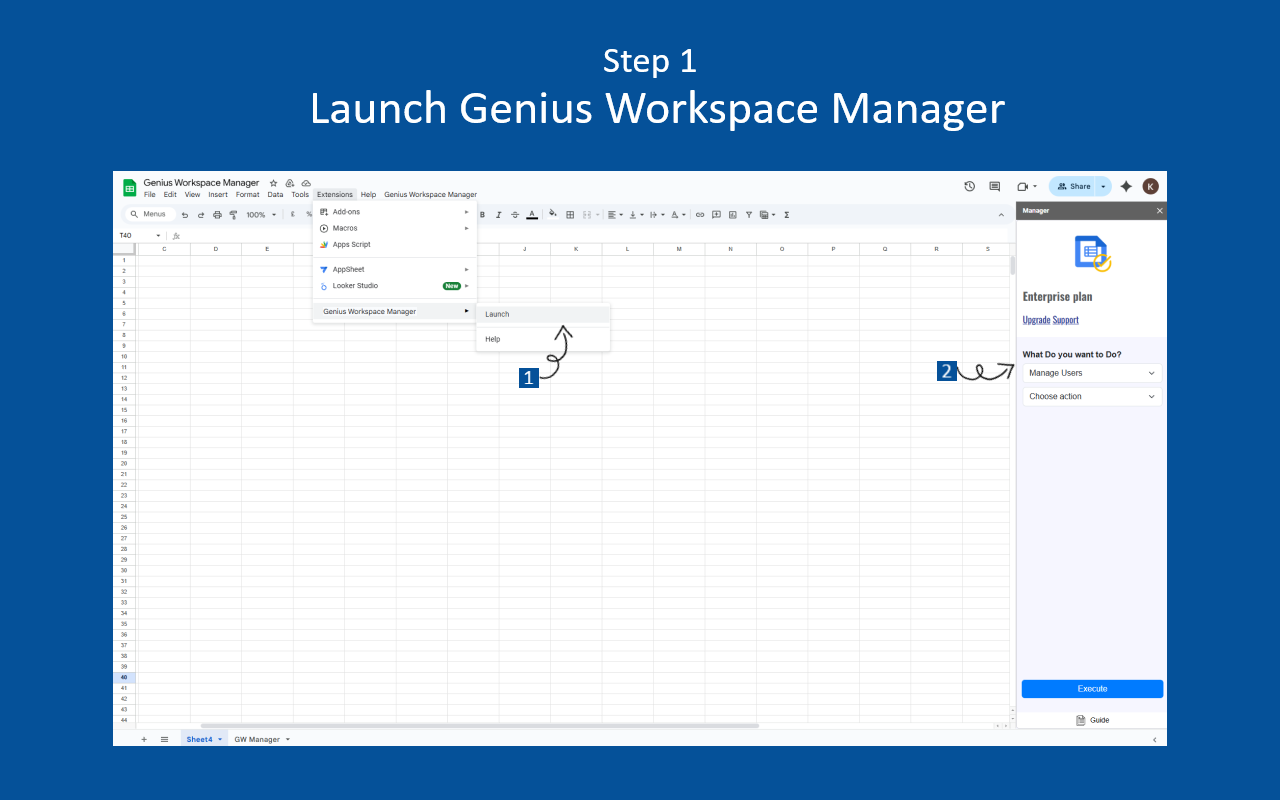The image size is (1280, 800).
Task: Open the Choose action dropdown
Action: pos(1092,397)
